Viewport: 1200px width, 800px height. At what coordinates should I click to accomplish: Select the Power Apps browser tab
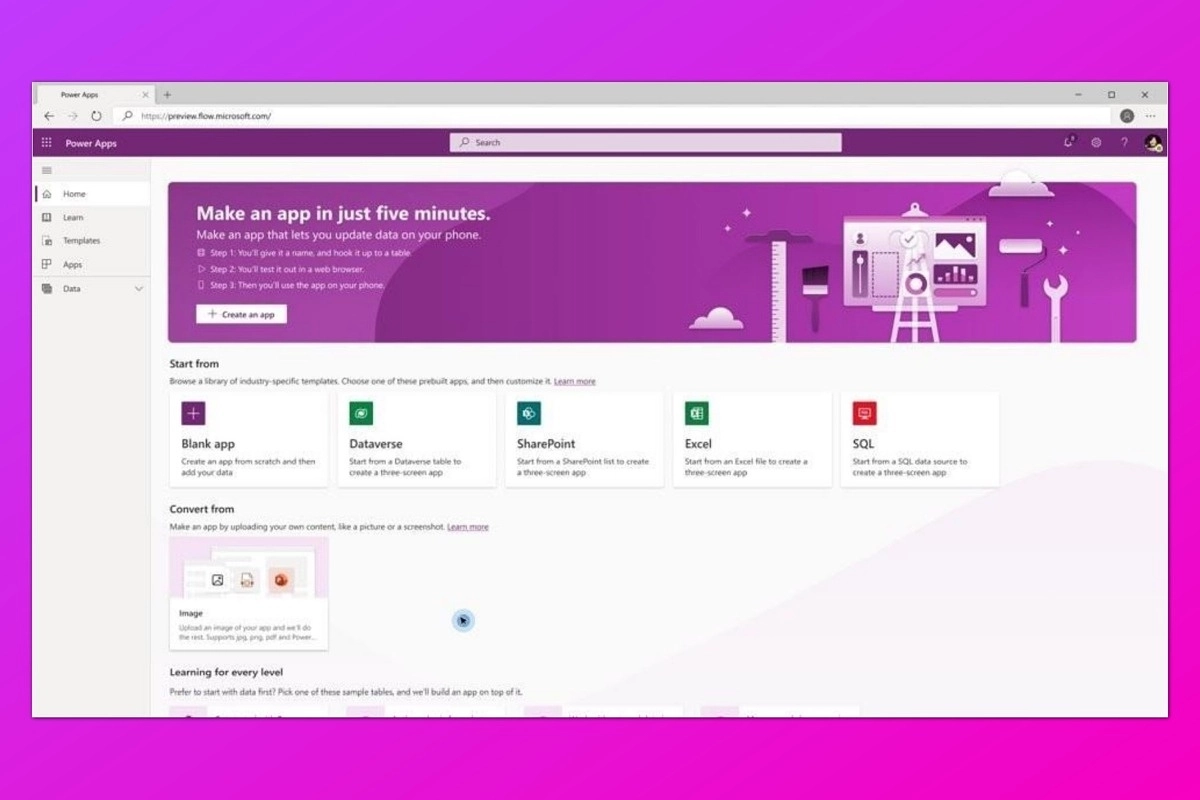pos(78,93)
